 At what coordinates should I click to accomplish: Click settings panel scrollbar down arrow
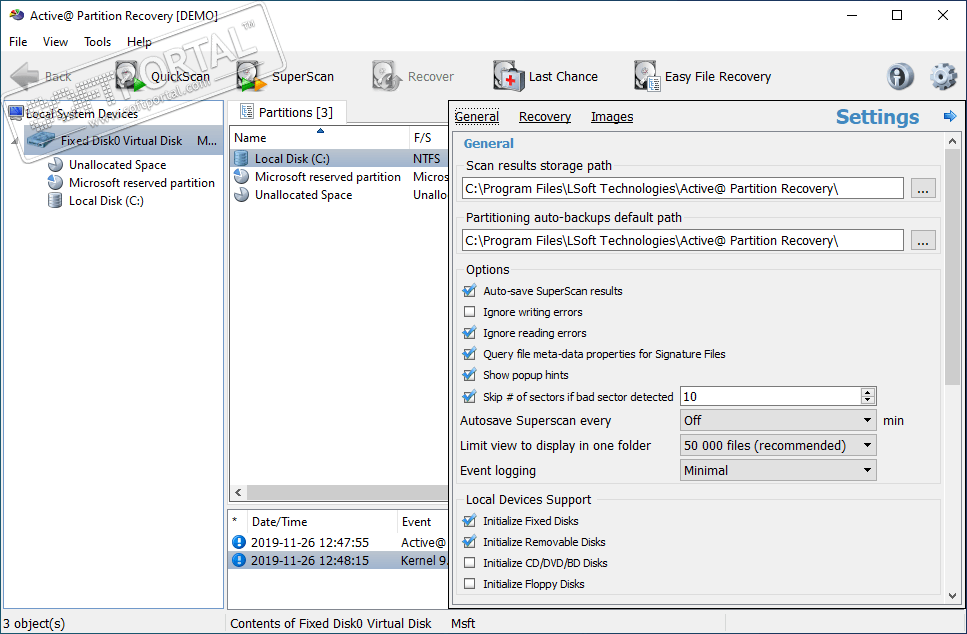coord(953,596)
